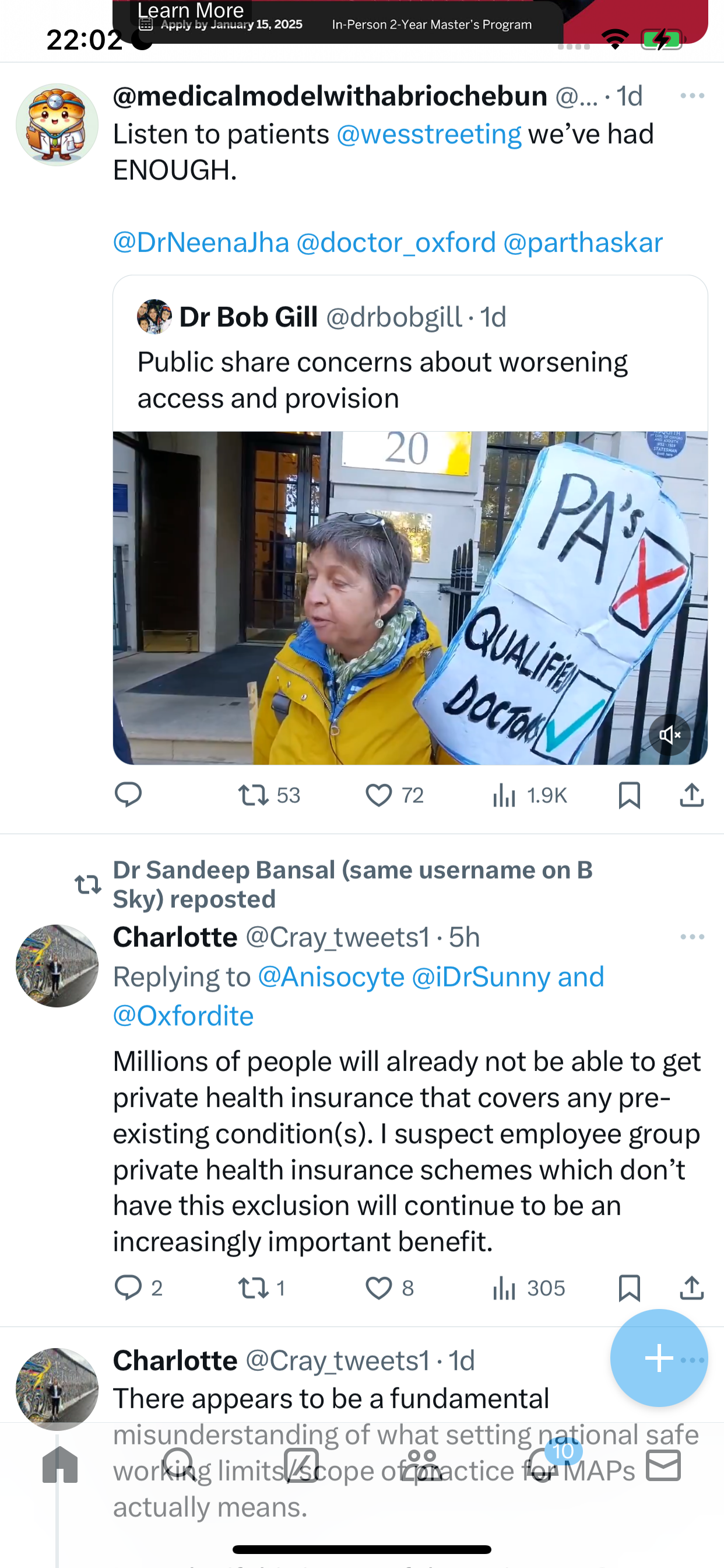This screenshot has width=724, height=1568.
Task: Open medicalmodelwithabriochebun profile avatar
Action: (57, 125)
